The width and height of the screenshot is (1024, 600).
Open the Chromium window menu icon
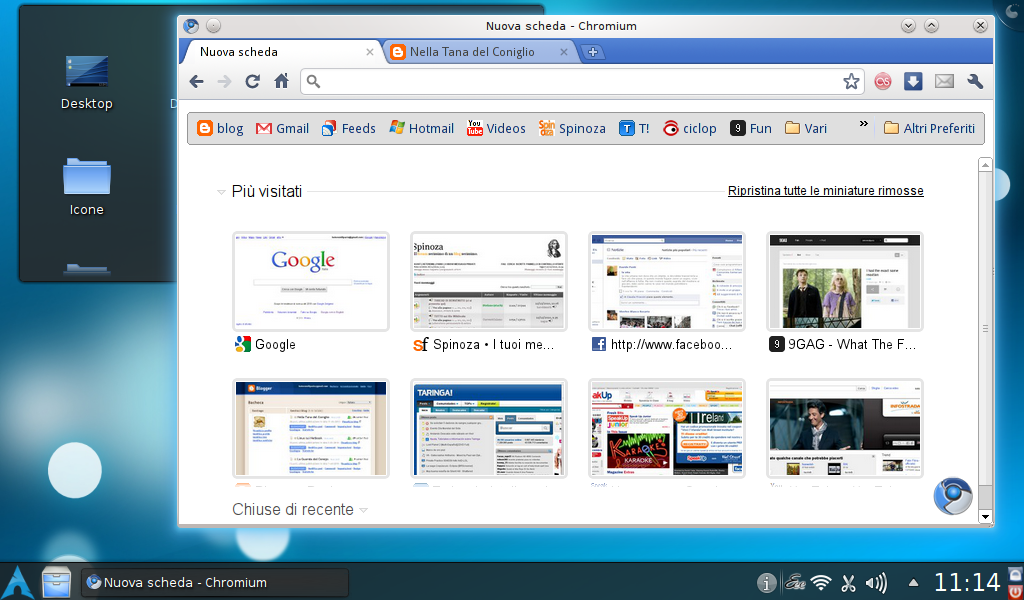191,25
